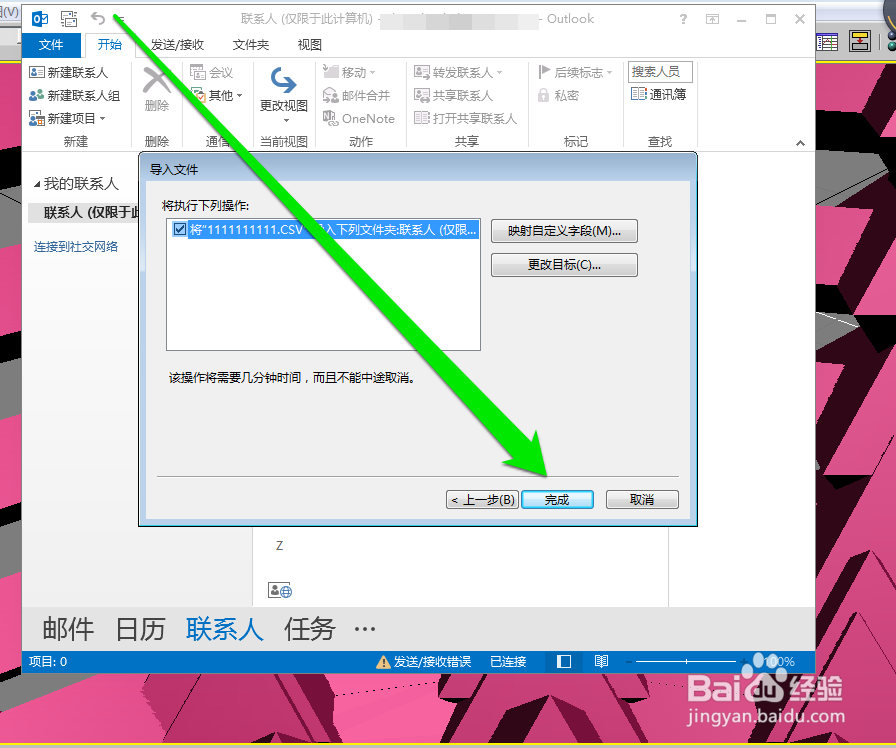Click 取消 to cancel the import
Viewport: 896px width, 748px height.
point(642,499)
